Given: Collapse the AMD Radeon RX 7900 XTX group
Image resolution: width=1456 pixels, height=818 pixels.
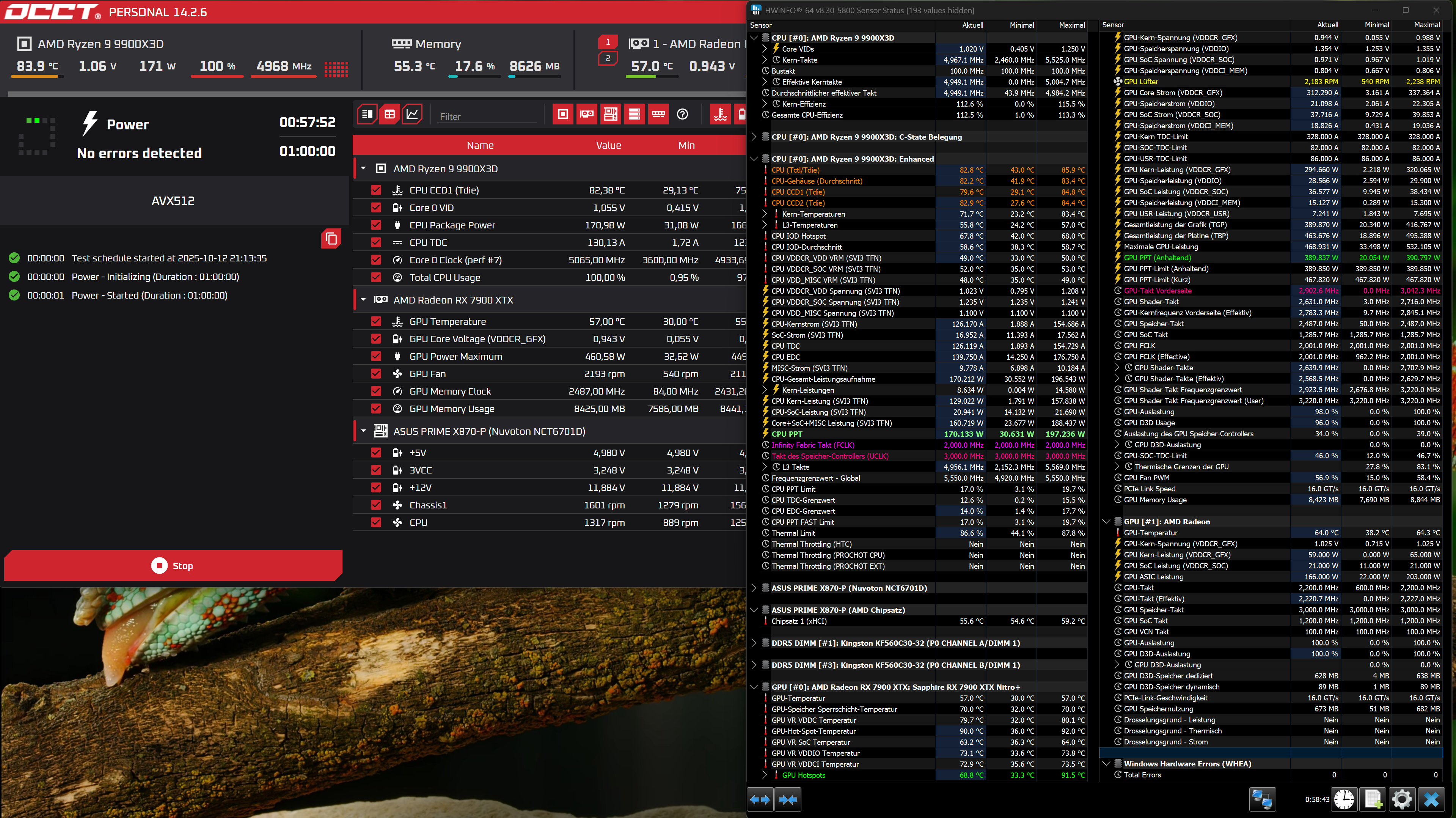Looking at the screenshot, I should pyautogui.click(x=363, y=300).
